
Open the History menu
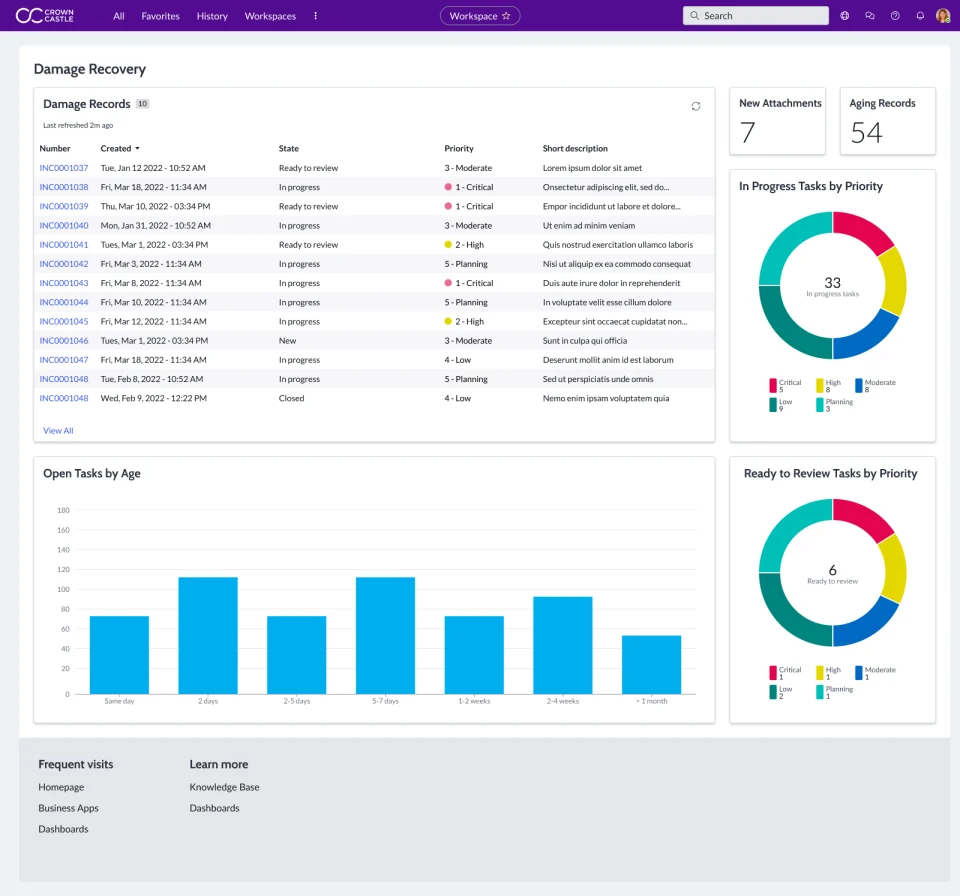pos(212,16)
